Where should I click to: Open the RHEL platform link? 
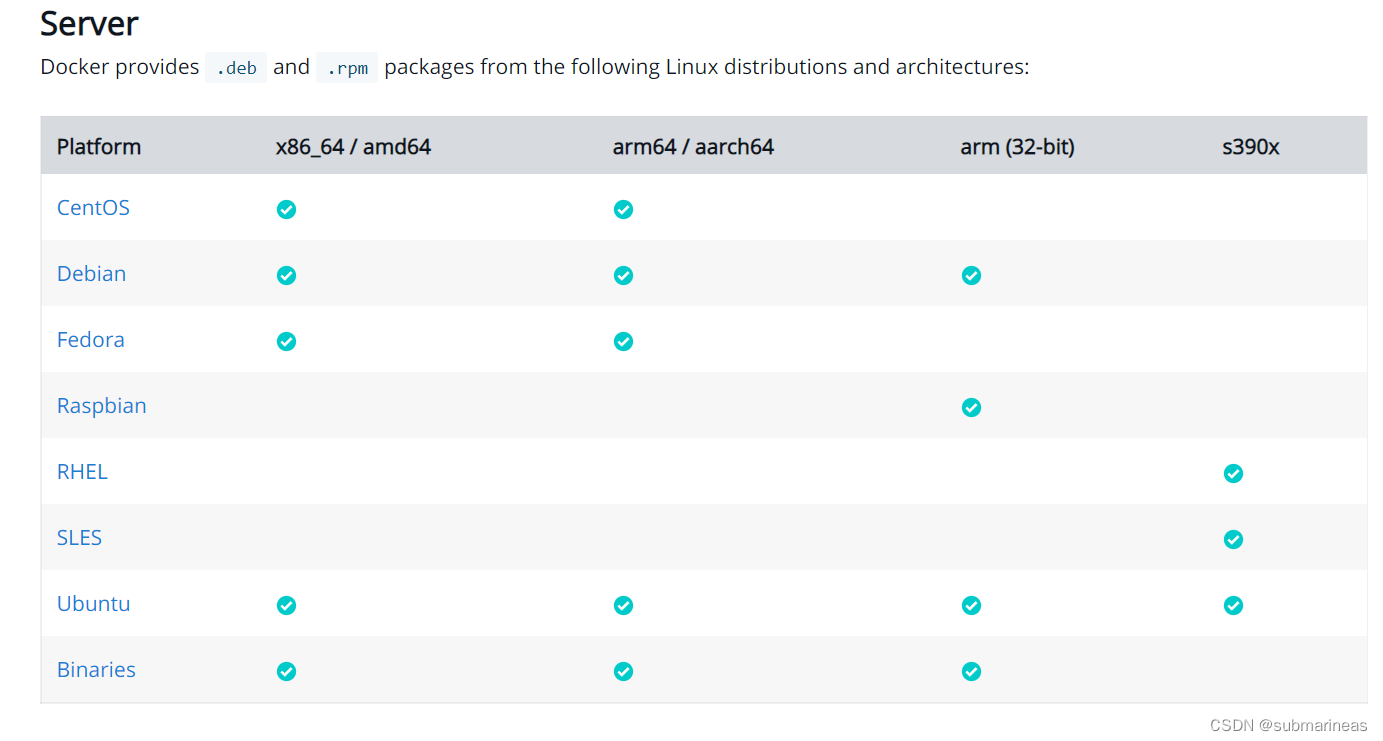82,472
